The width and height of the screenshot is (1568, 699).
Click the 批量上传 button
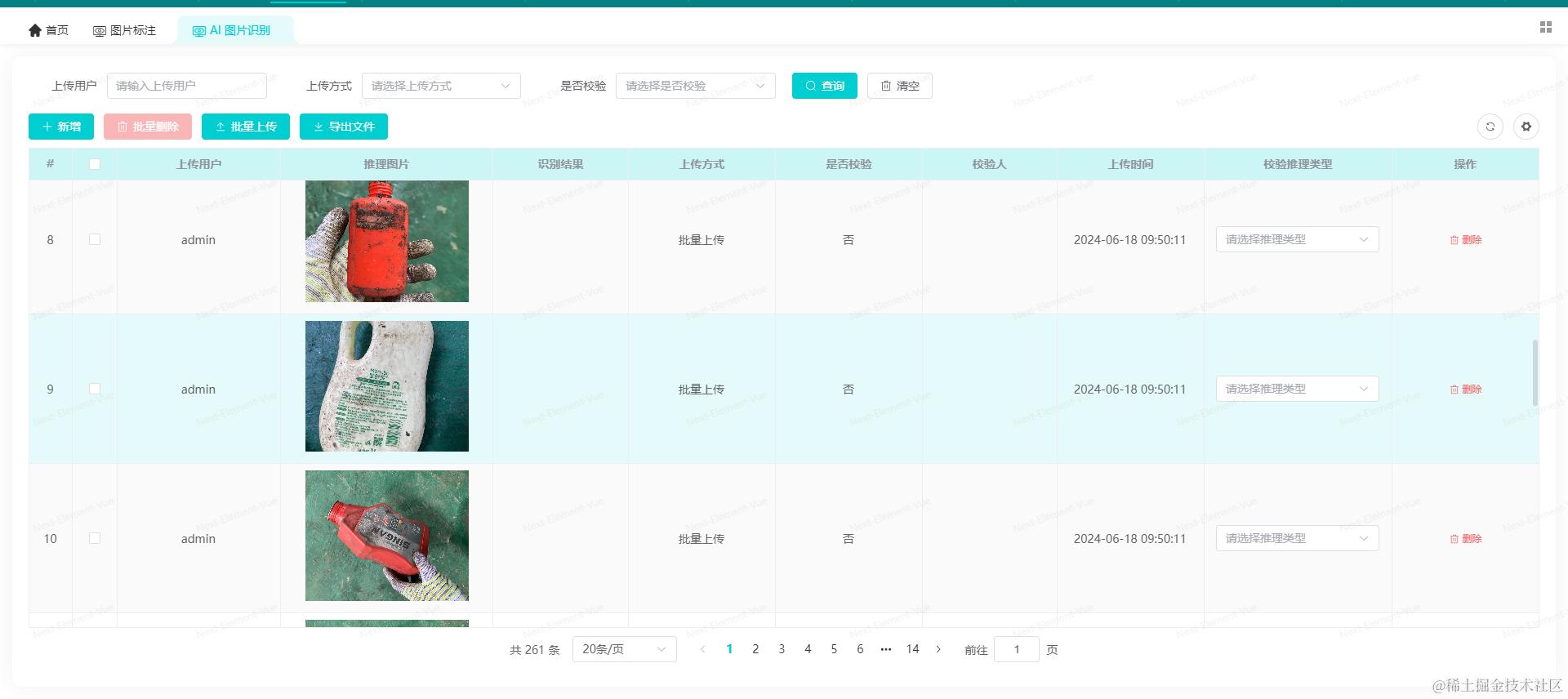click(x=246, y=127)
